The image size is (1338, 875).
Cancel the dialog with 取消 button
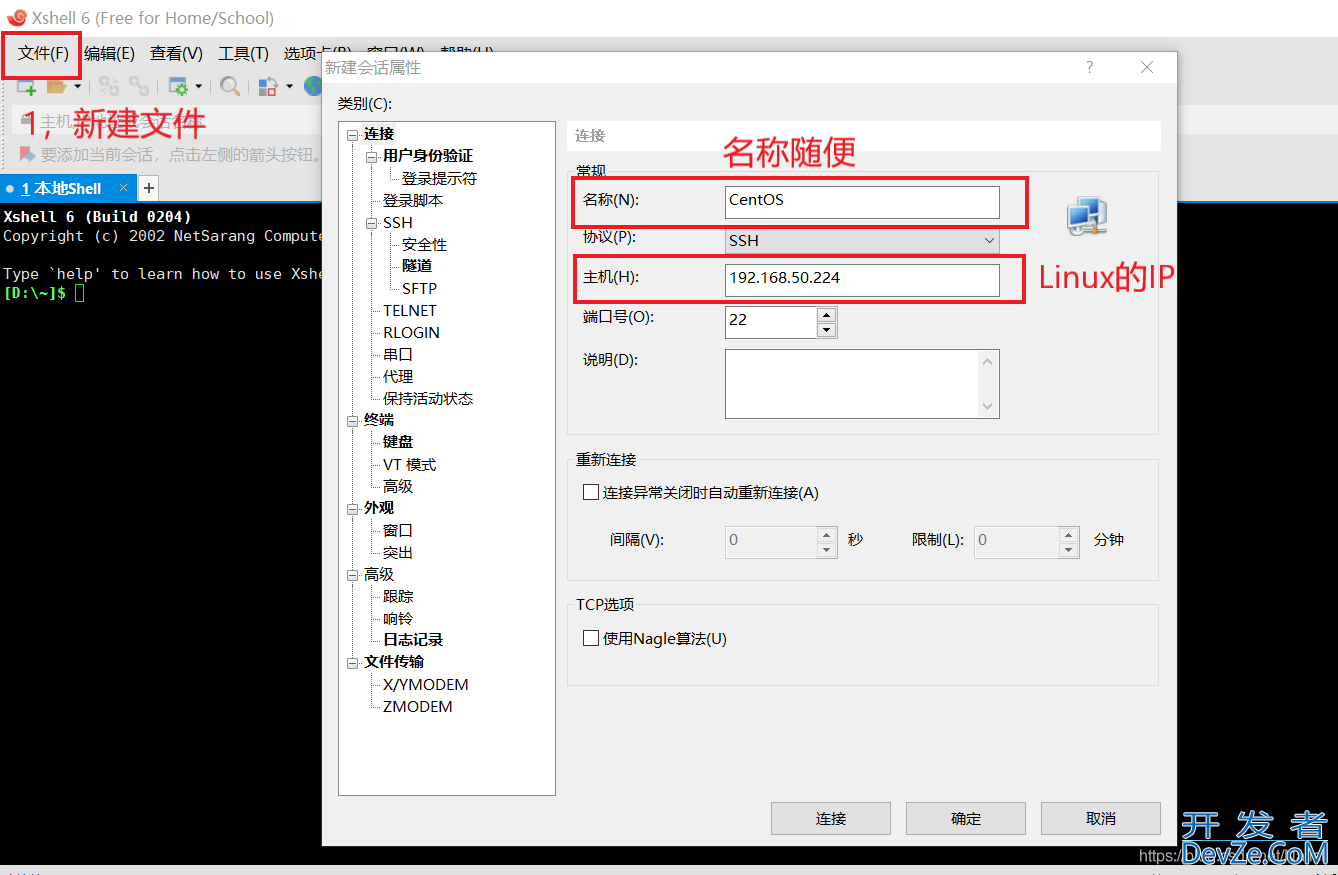tap(1100, 818)
